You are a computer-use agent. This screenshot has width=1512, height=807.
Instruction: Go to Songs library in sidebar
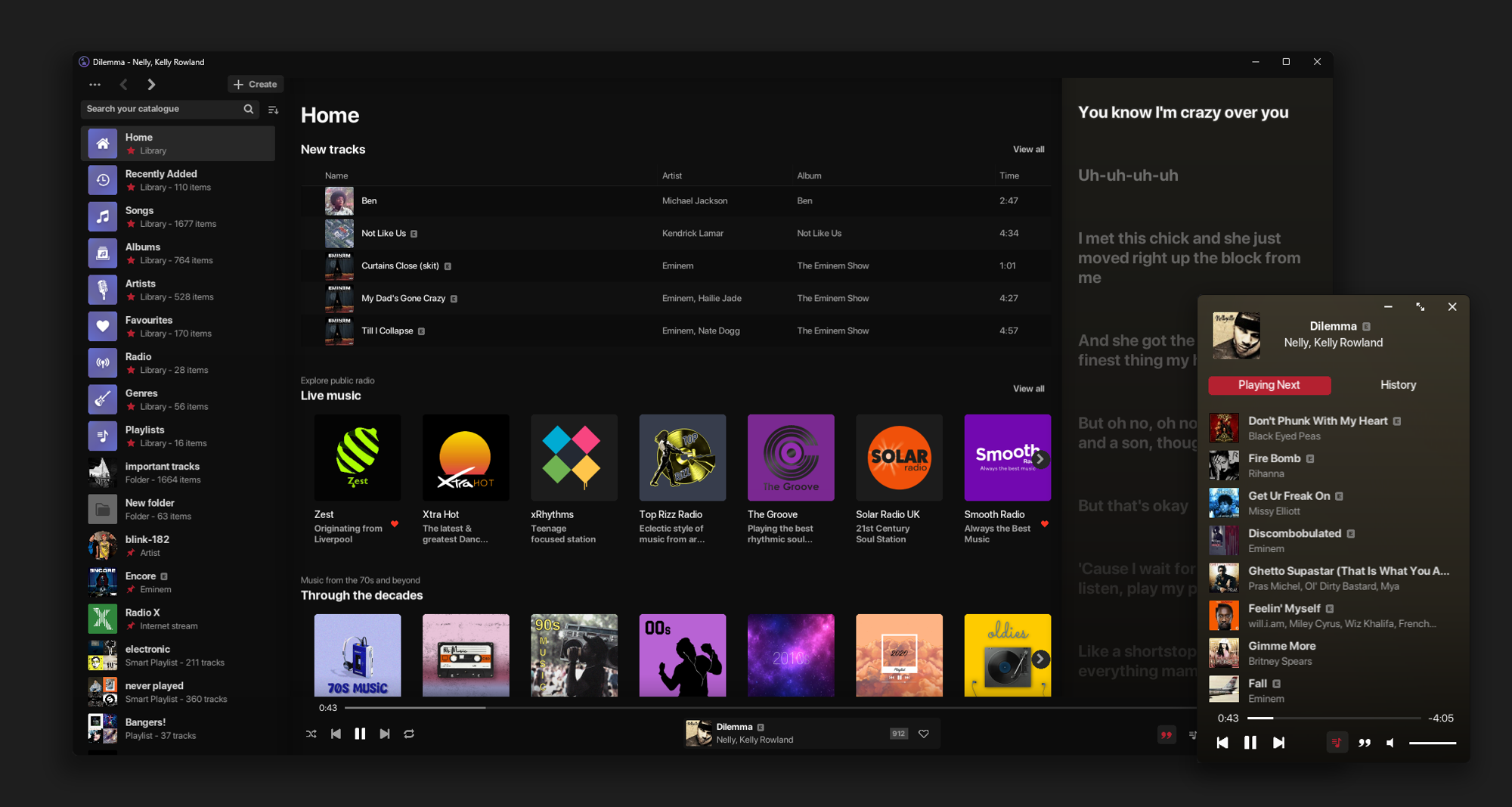tap(178, 217)
